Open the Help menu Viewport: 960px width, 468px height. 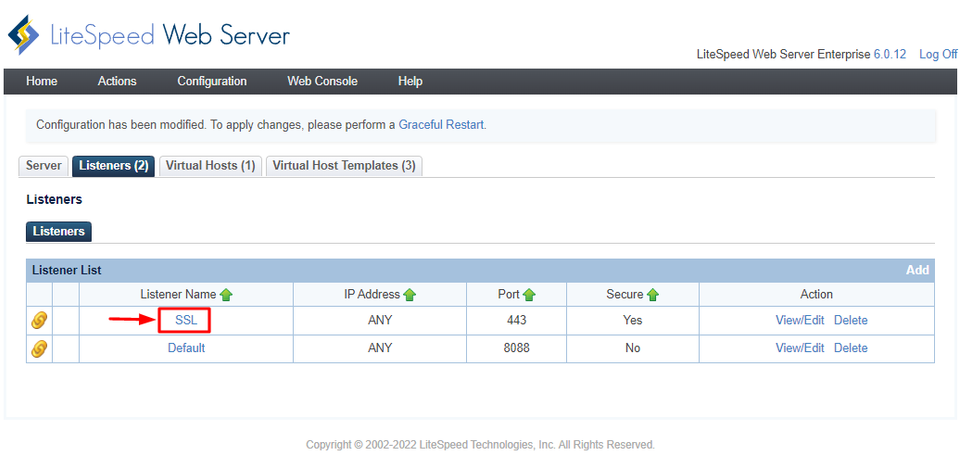(410, 81)
